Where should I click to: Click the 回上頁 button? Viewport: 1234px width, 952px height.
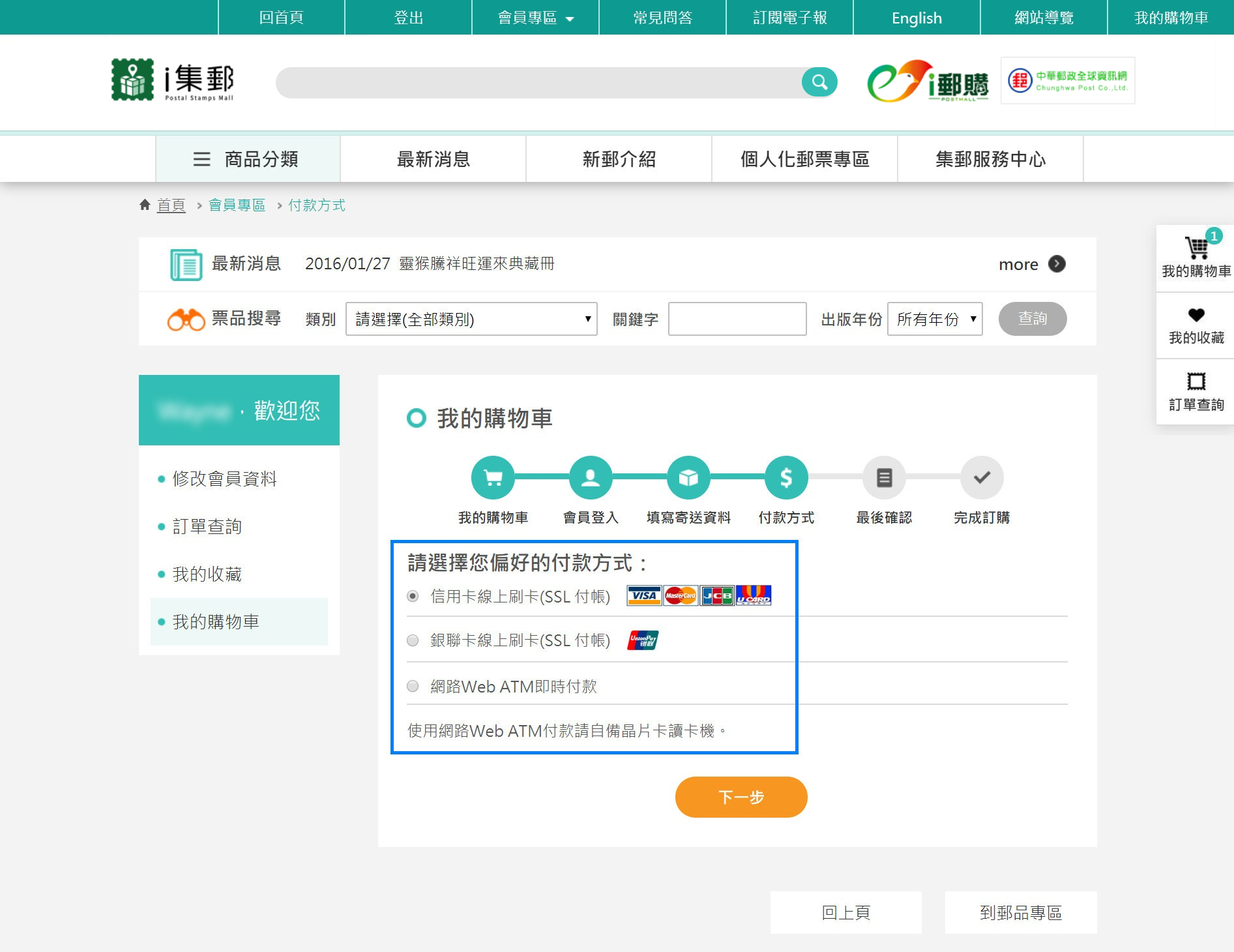(x=845, y=912)
